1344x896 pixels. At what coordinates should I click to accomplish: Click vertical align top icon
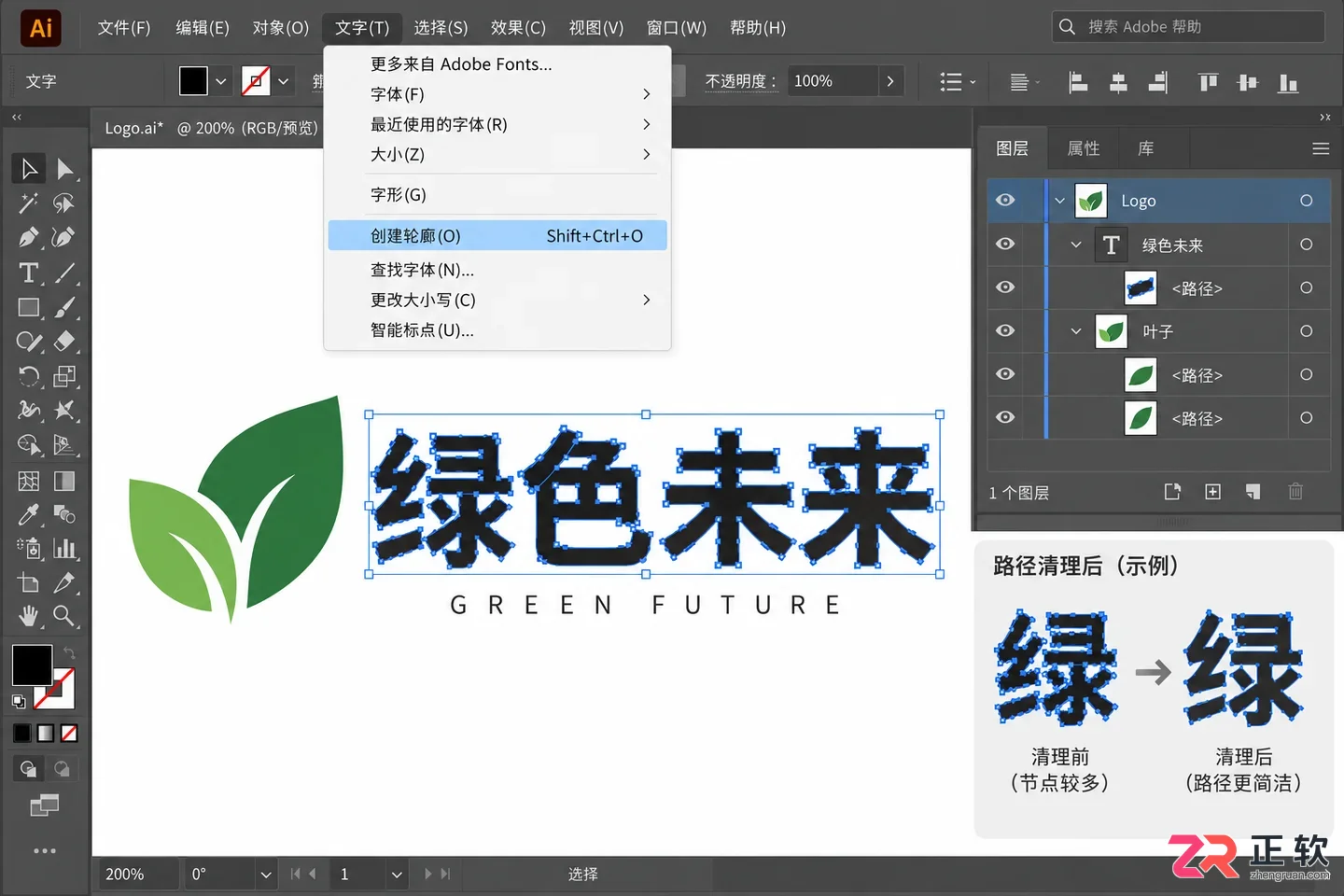(1208, 82)
